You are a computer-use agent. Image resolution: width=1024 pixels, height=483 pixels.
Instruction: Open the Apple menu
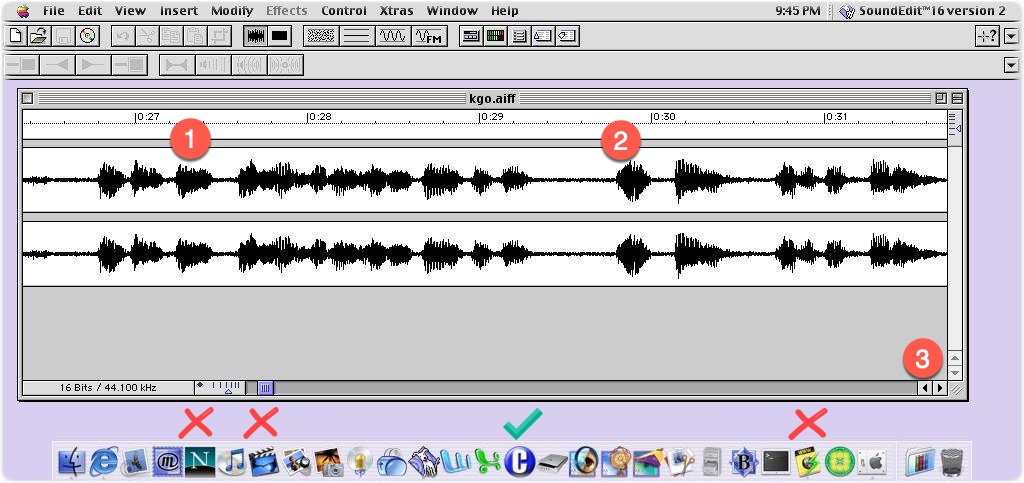(22, 10)
